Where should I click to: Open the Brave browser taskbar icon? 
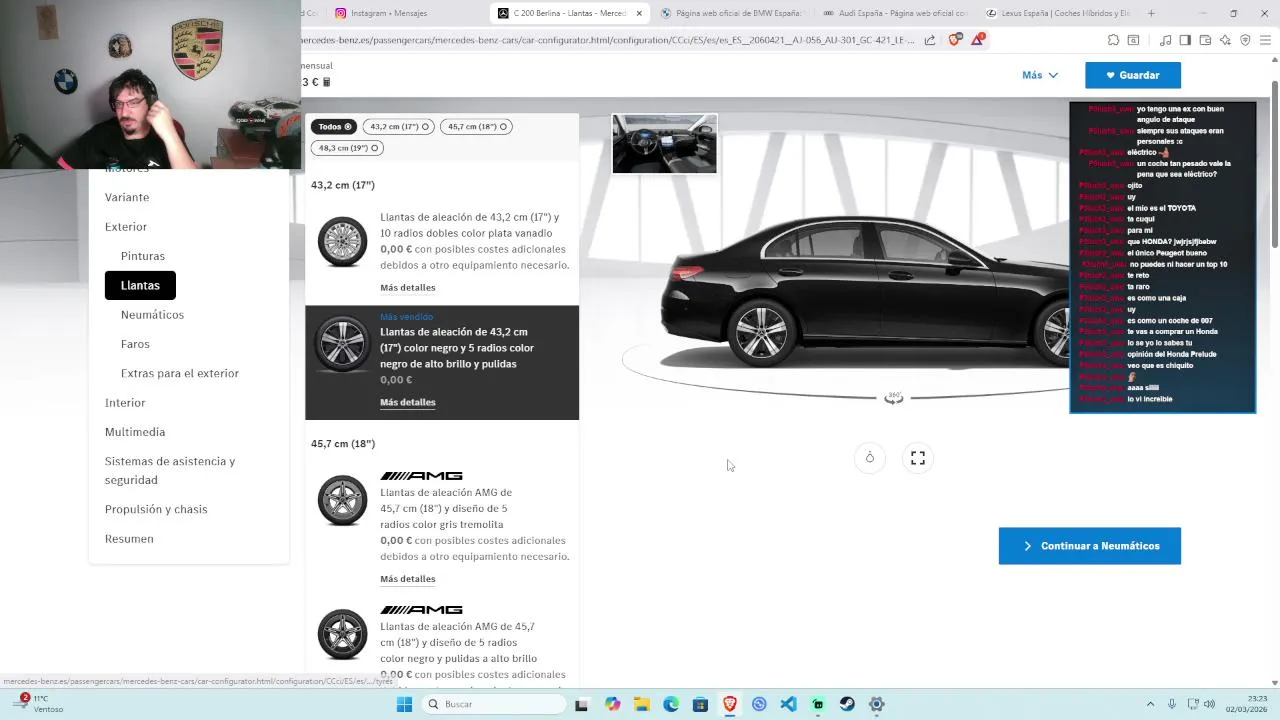[x=730, y=704]
